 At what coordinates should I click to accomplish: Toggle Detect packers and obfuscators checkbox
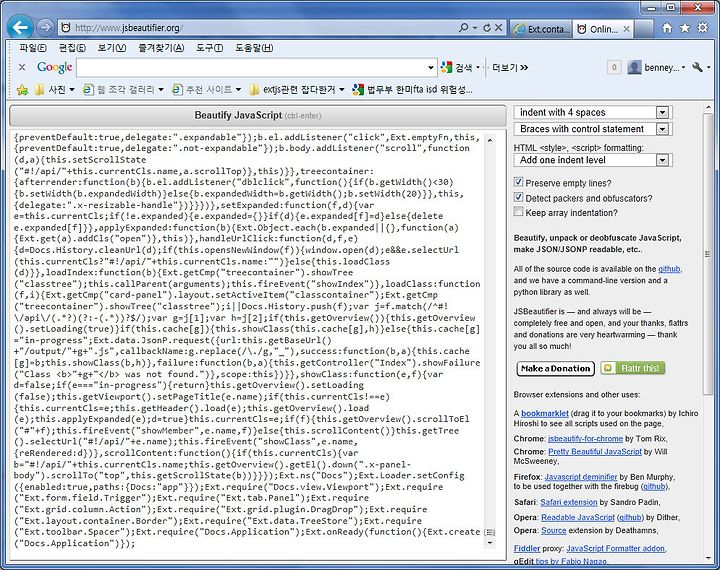click(518, 198)
